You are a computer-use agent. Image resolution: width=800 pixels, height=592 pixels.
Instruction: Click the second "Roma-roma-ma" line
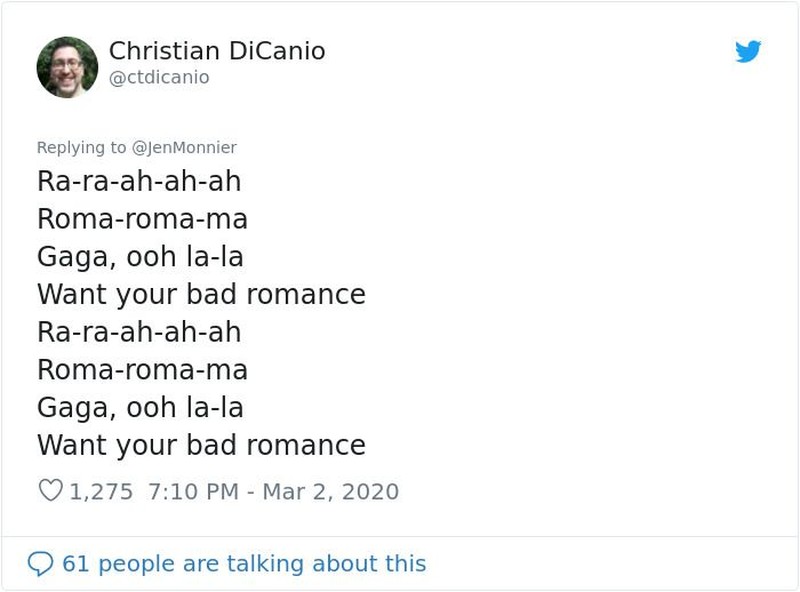point(142,370)
